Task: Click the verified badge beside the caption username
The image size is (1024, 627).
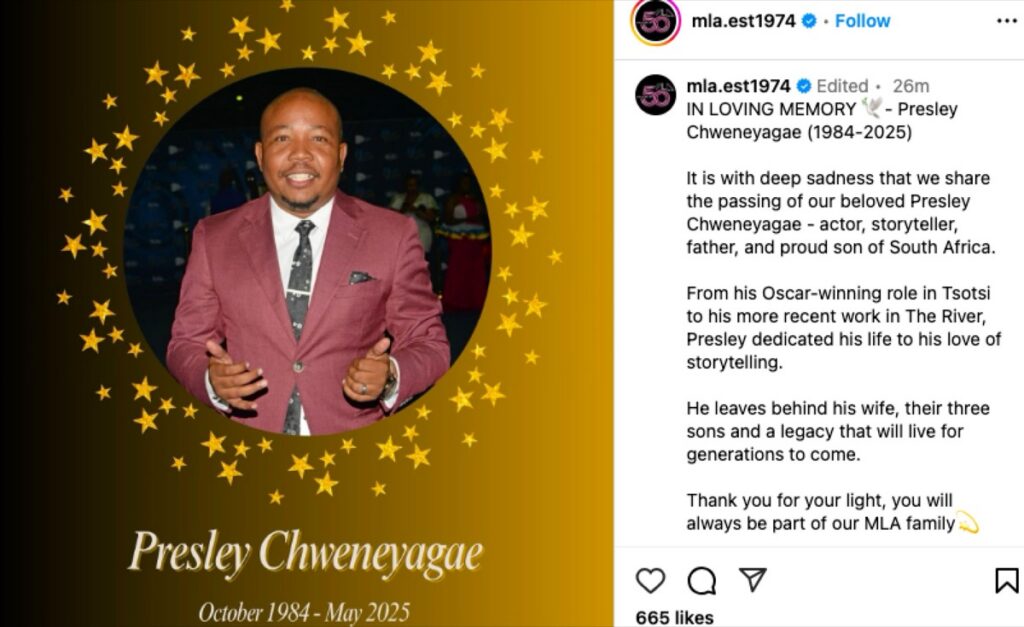Action: click(804, 86)
